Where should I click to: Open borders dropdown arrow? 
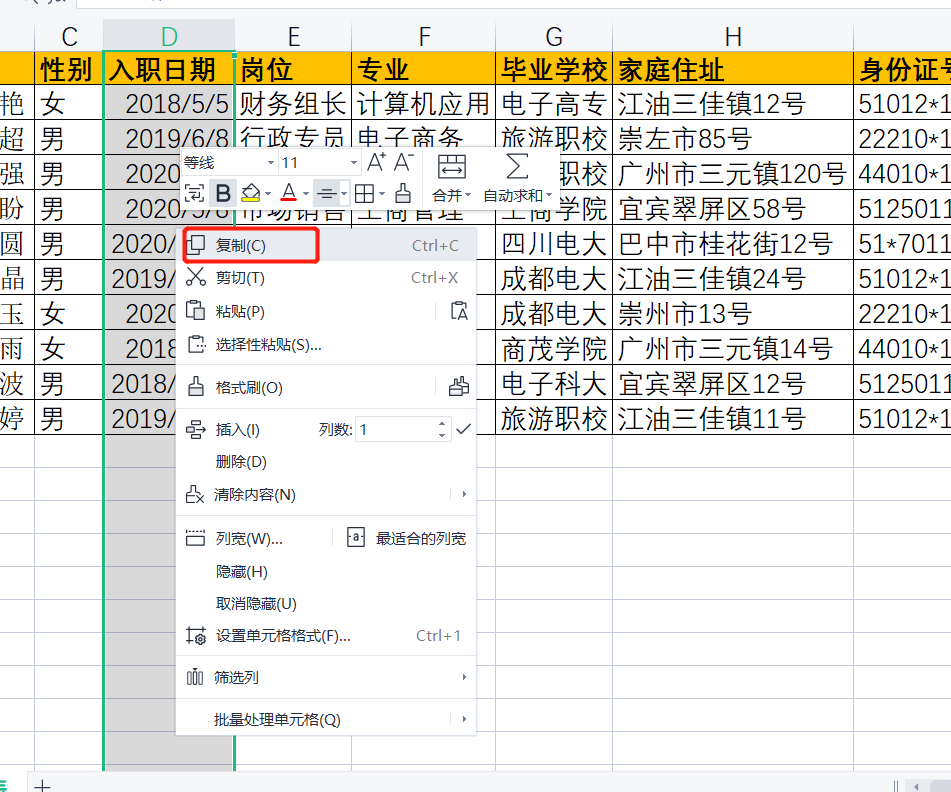point(382,194)
